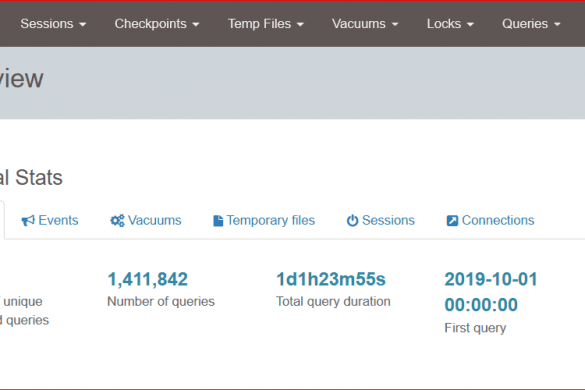Expand the Vacuums menu in the top bar
This screenshot has height=390, width=585.
pos(365,24)
